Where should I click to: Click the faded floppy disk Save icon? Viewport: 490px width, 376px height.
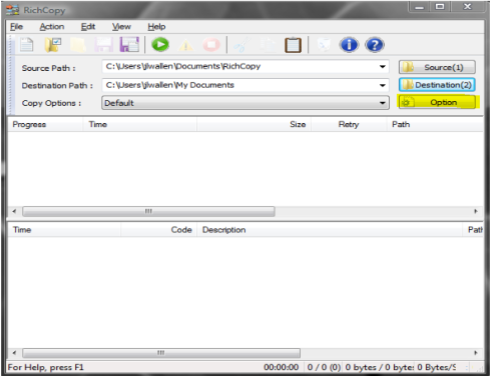[x=104, y=45]
